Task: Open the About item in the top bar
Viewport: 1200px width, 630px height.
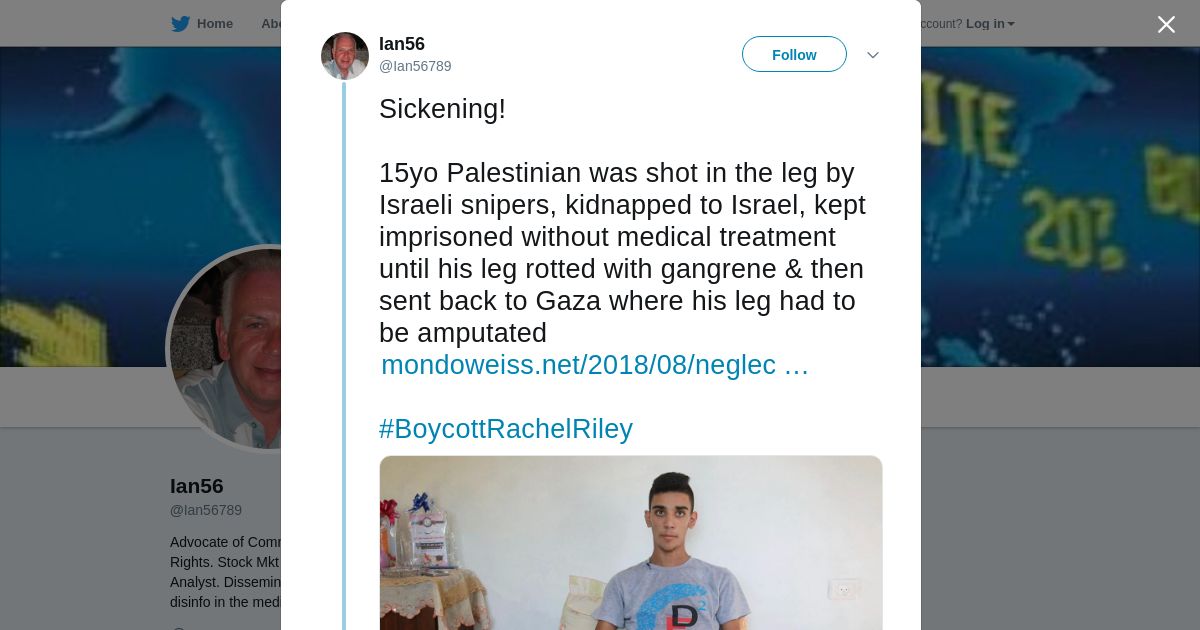Action: [x=271, y=24]
